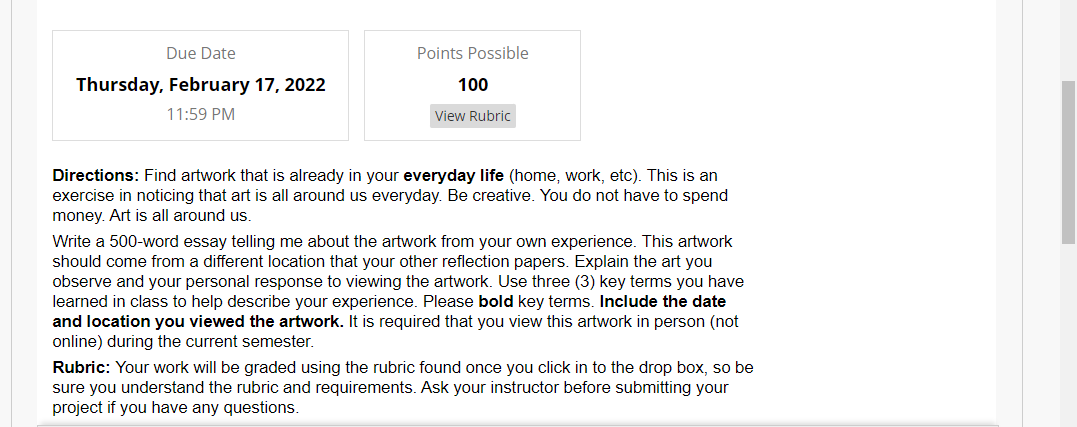Viewport: 1077px width, 427px height.
Task: Click the bold 'everyday life' phrase
Action: coord(453,175)
